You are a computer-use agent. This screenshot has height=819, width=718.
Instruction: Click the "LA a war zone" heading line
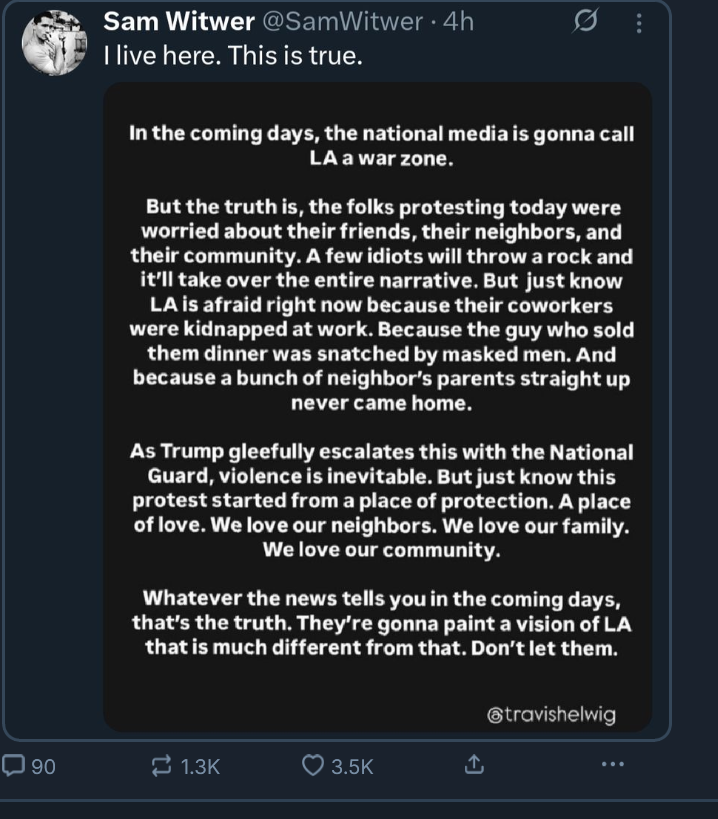click(381, 158)
